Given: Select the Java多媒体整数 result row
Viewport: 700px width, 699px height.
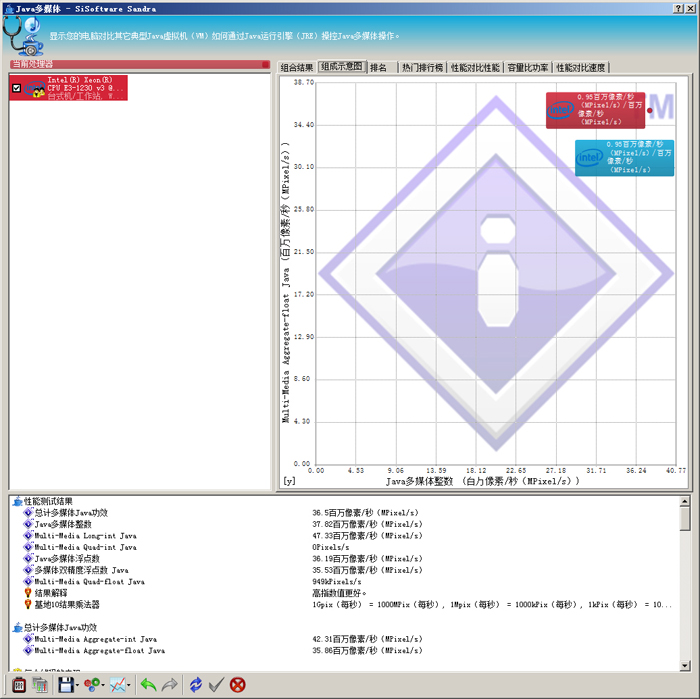Looking at the screenshot, I should (63, 524).
